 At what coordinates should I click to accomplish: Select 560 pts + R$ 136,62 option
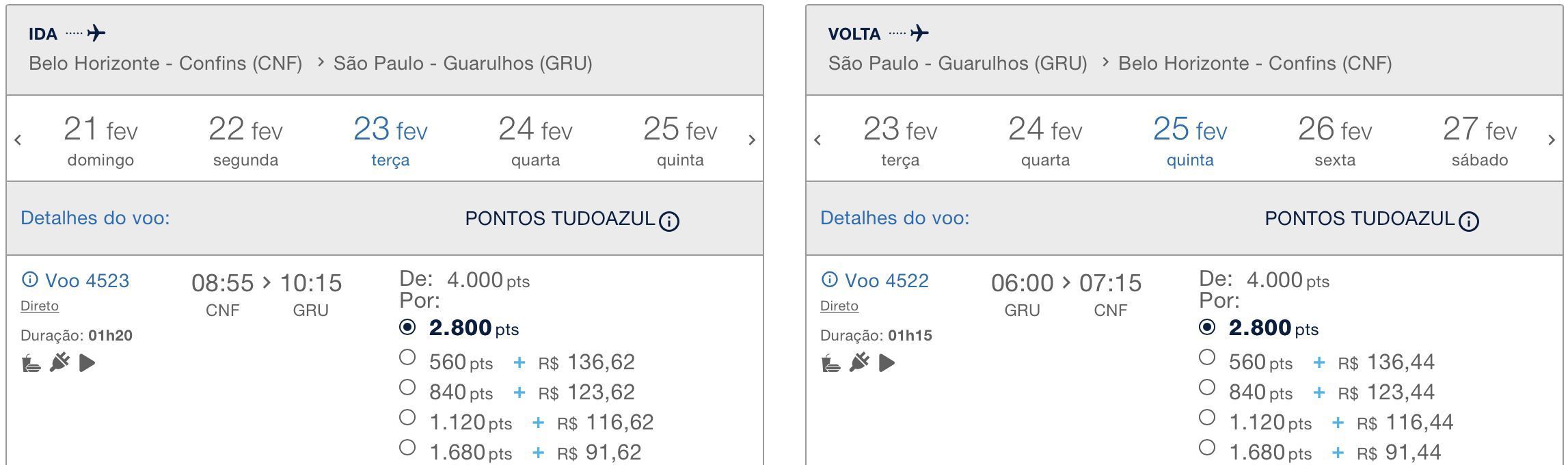[x=407, y=357]
